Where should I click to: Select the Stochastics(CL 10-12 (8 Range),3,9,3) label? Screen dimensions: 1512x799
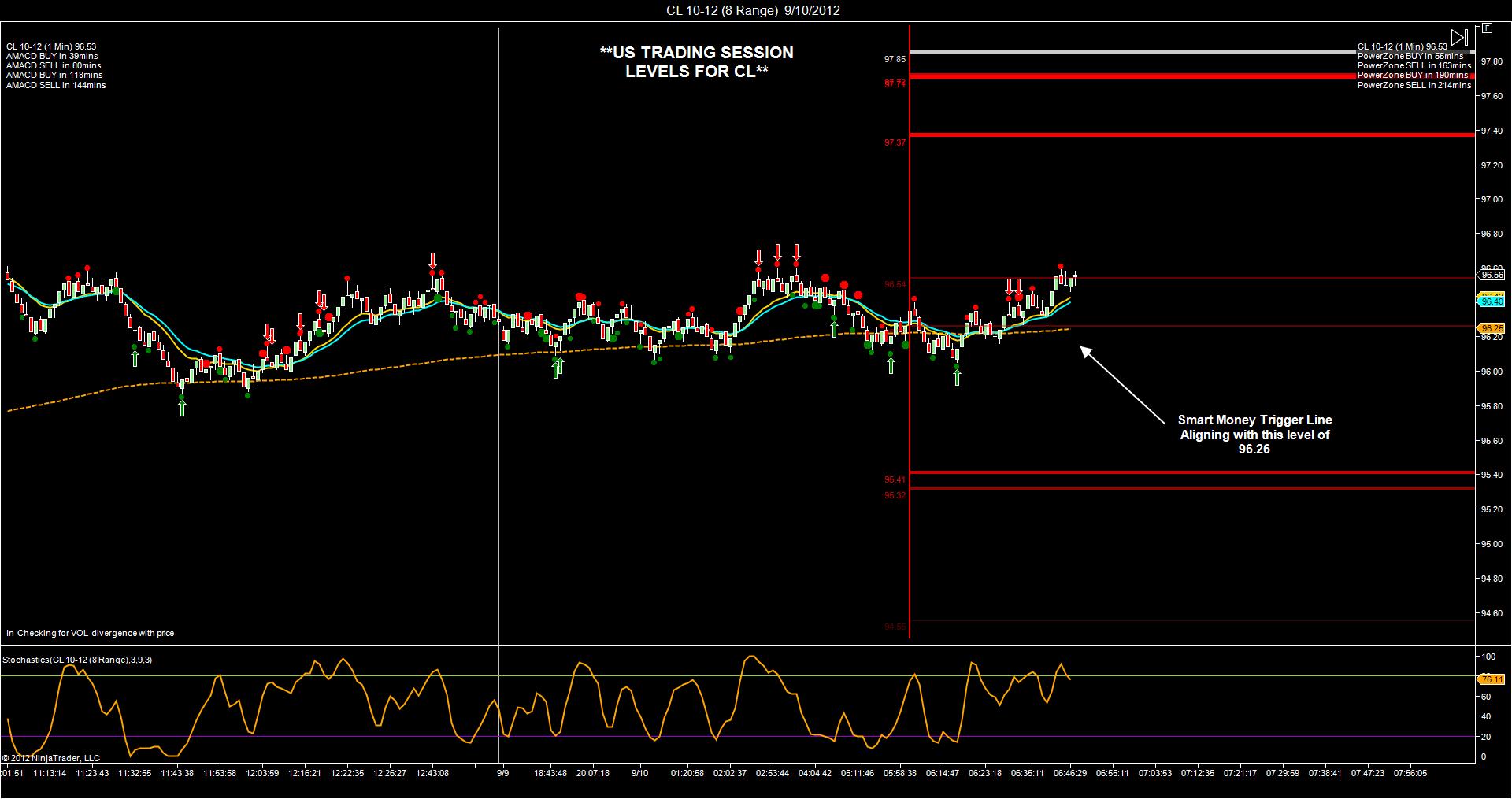pyautogui.click(x=78, y=660)
